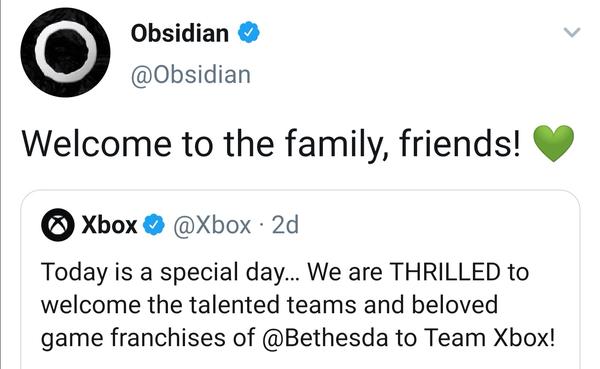600x369 pixels.
Task: Click Xbox's blue verified badge
Action: pos(154,225)
